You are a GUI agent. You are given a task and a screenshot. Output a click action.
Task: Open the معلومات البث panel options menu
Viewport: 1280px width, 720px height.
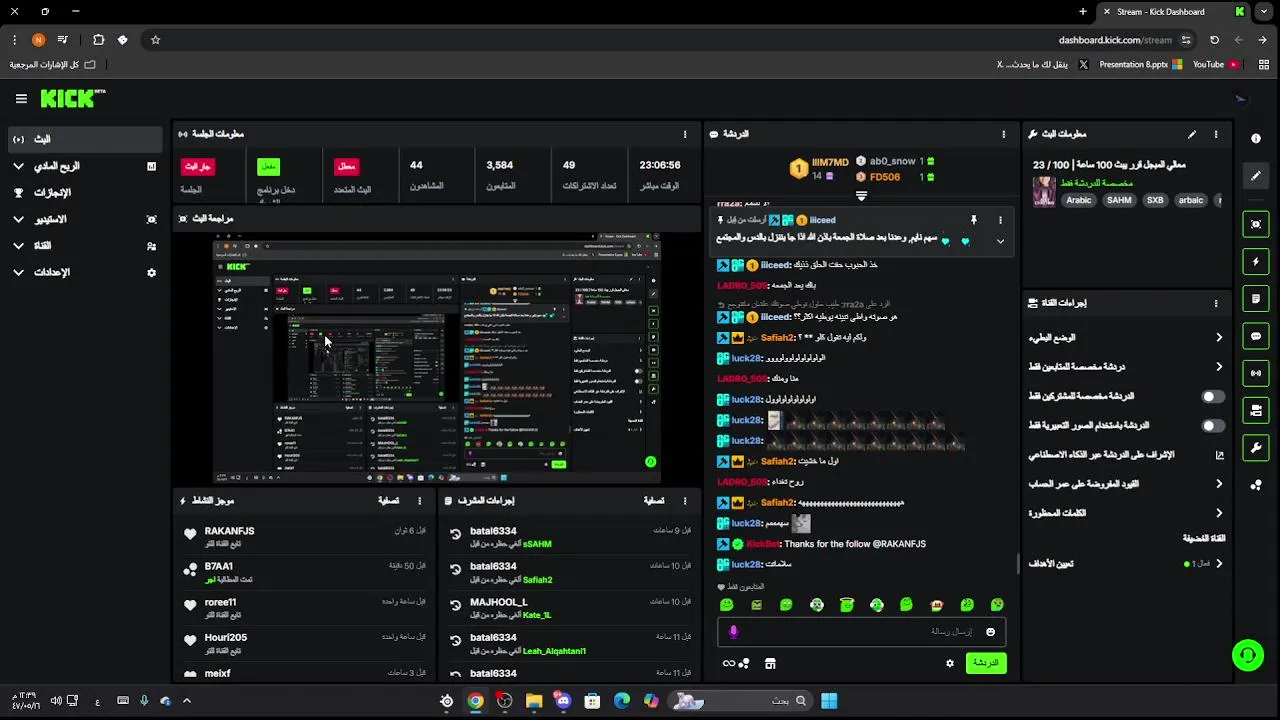pyautogui.click(x=1216, y=134)
